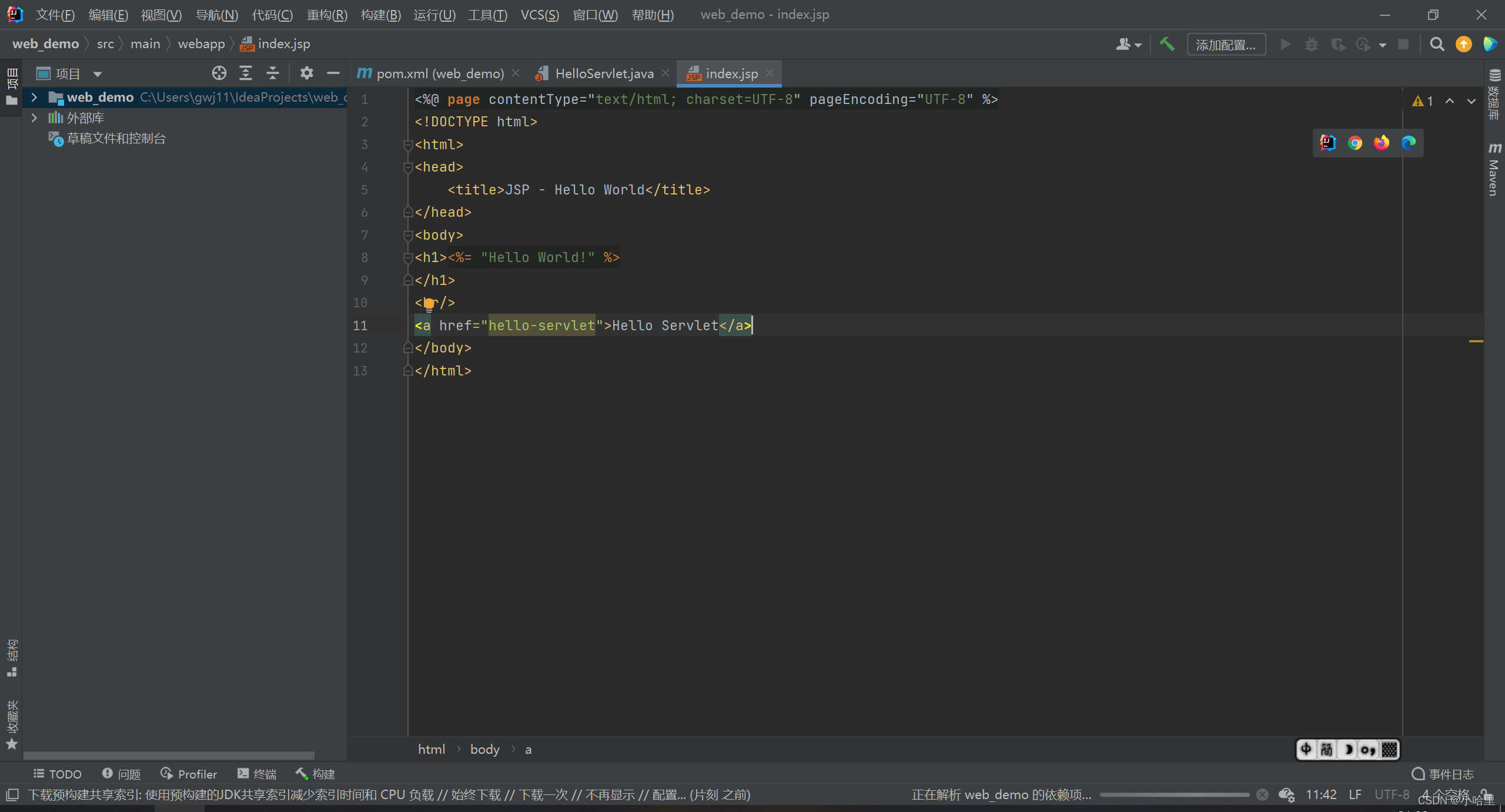The height and width of the screenshot is (812, 1505).
Task: Fold the h1 tag at line 8
Action: (407, 257)
